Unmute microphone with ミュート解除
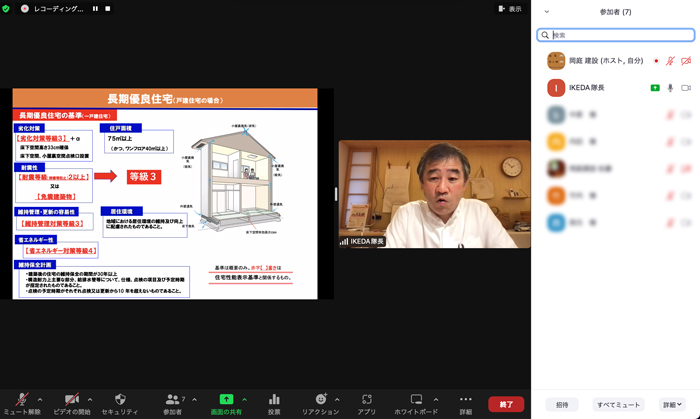The image size is (700, 419). coord(22,404)
